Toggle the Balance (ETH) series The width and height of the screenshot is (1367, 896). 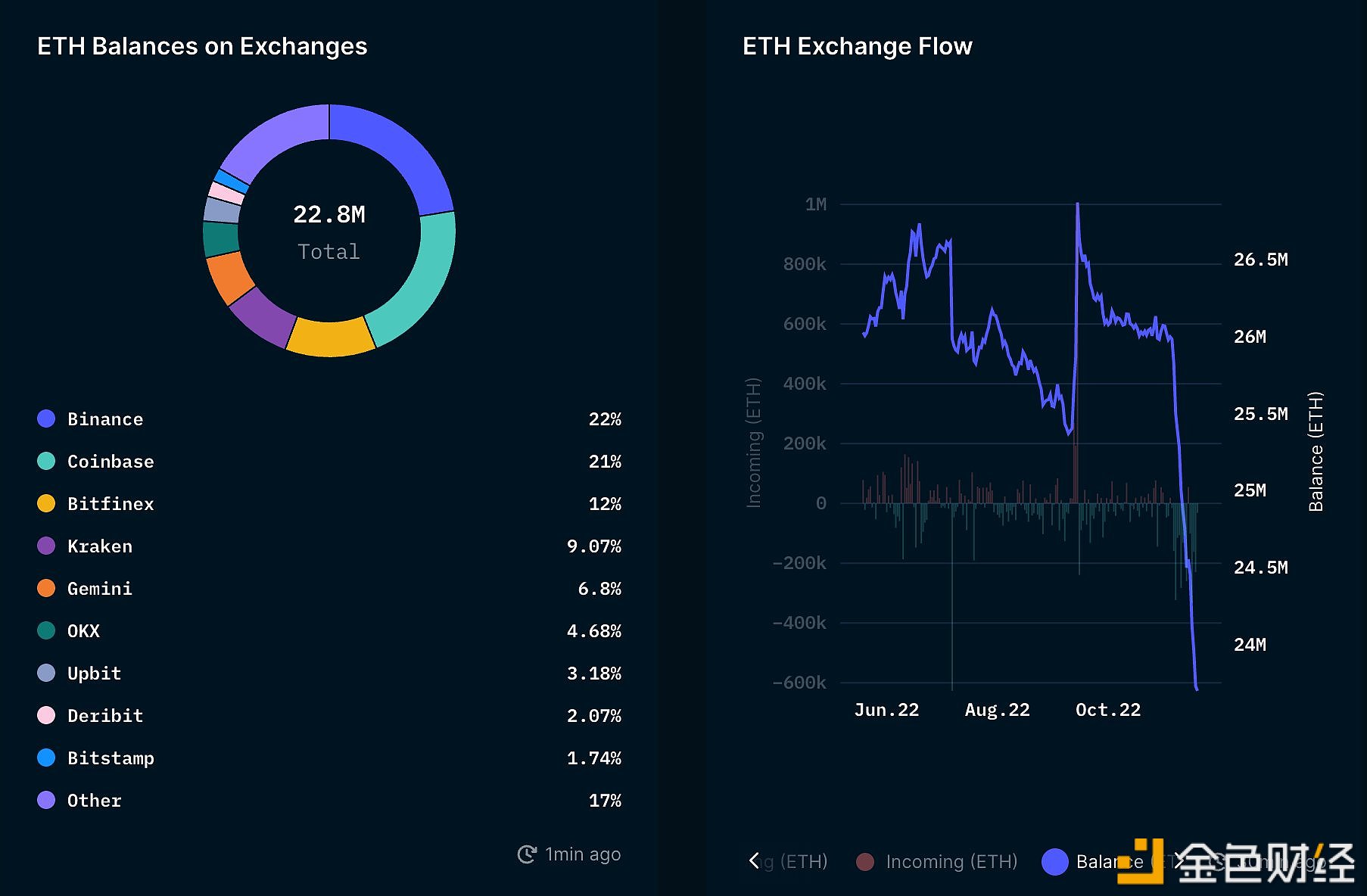[1093, 862]
